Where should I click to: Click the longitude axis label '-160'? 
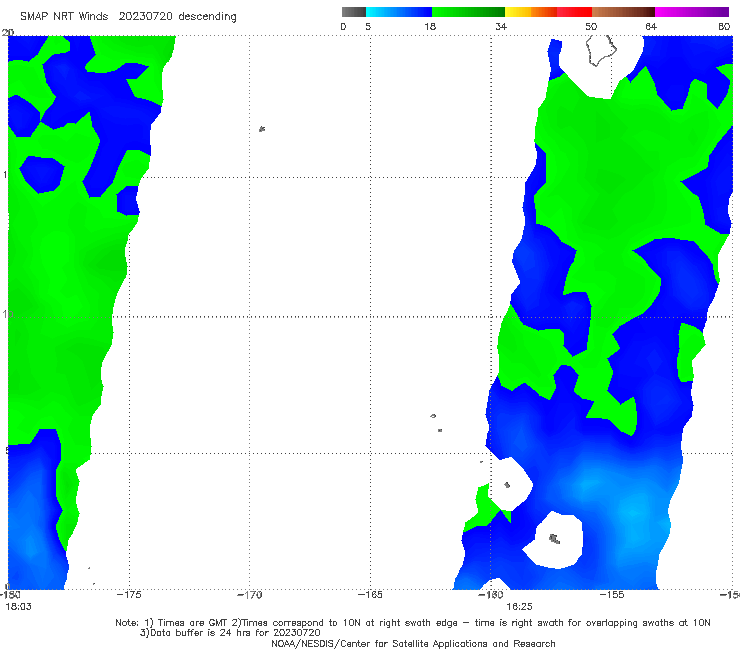point(491,595)
